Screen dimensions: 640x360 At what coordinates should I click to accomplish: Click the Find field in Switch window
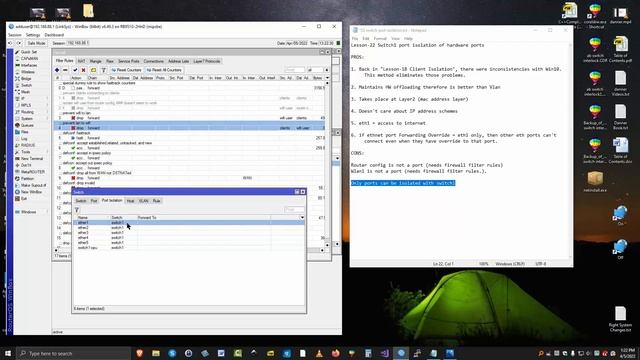[x=294, y=210]
